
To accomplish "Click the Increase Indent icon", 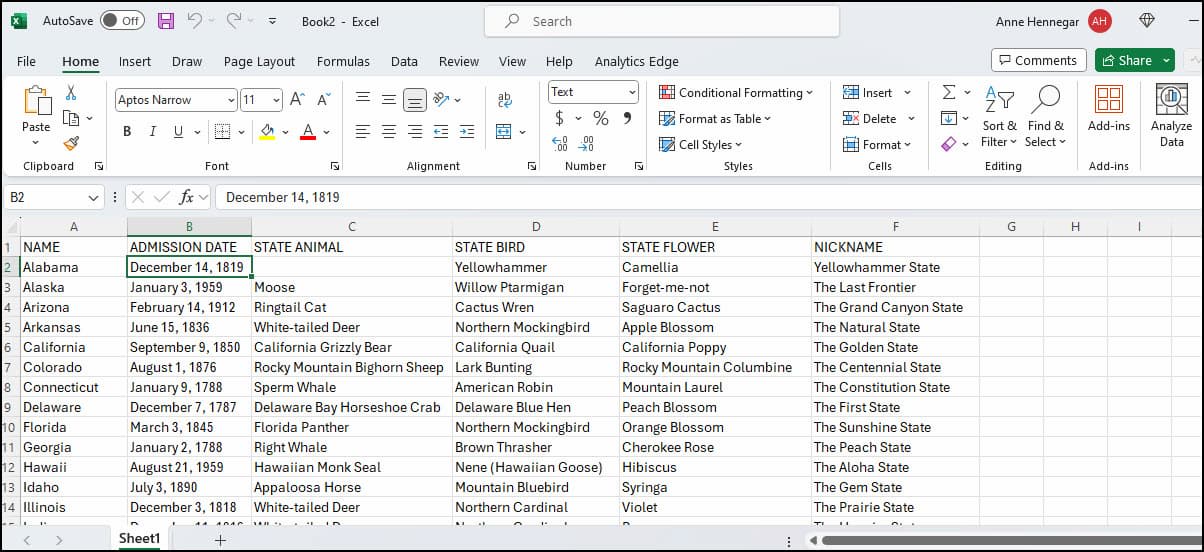I will click(x=466, y=132).
